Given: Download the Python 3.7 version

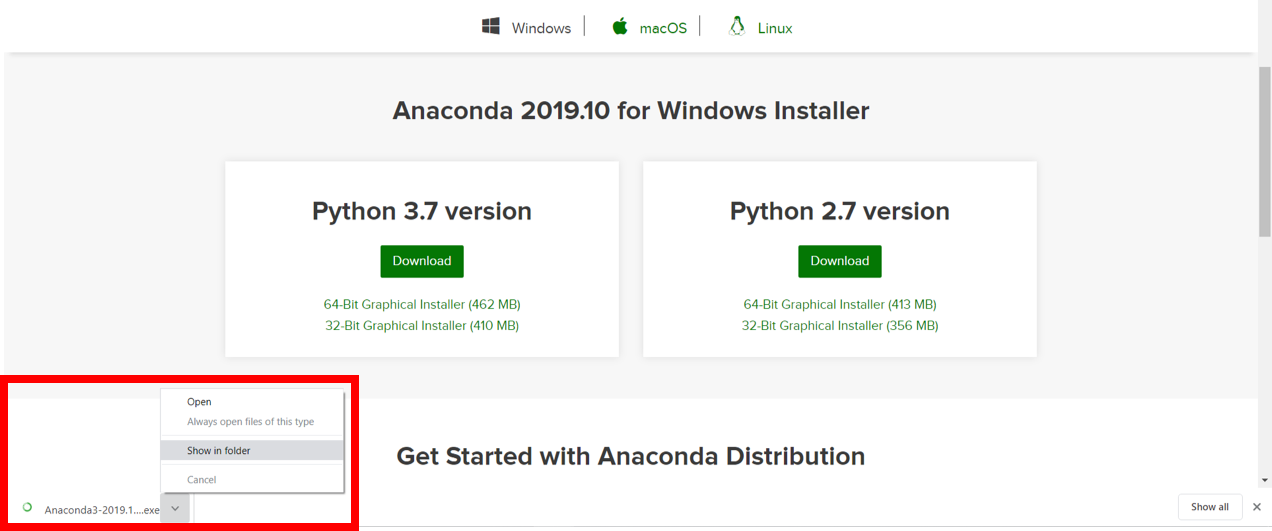Looking at the screenshot, I should (x=422, y=261).
